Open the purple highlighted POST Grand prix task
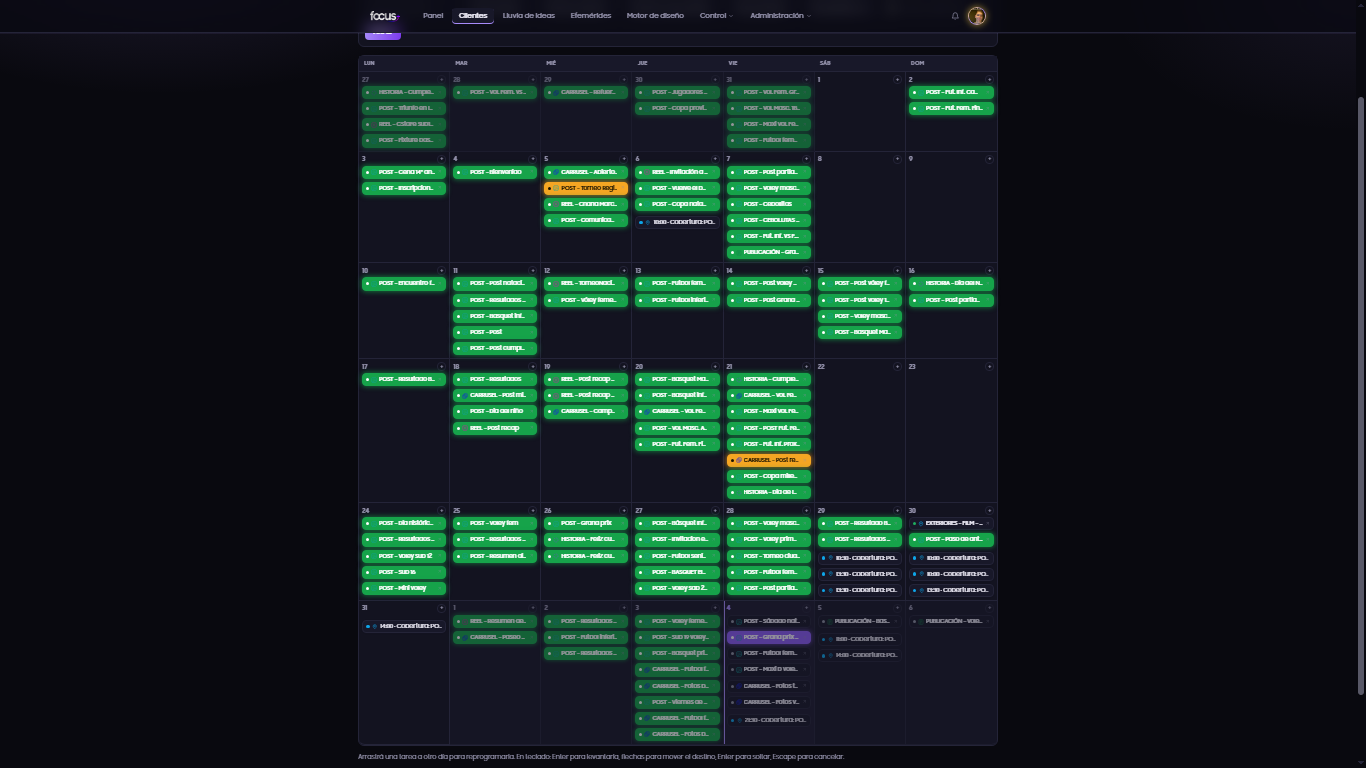1366x768 pixels. (x=769, y=637)
